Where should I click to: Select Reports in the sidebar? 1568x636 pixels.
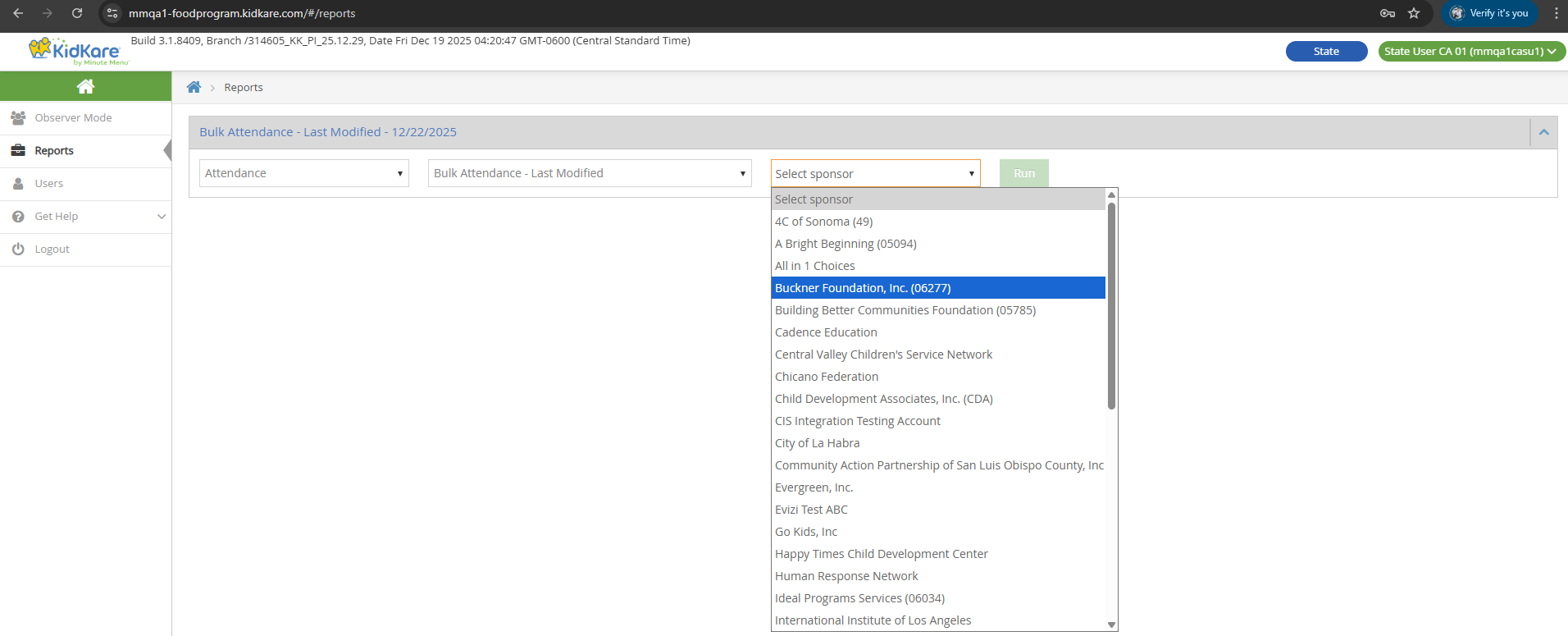pyautogui.click(x=85, y=151)
